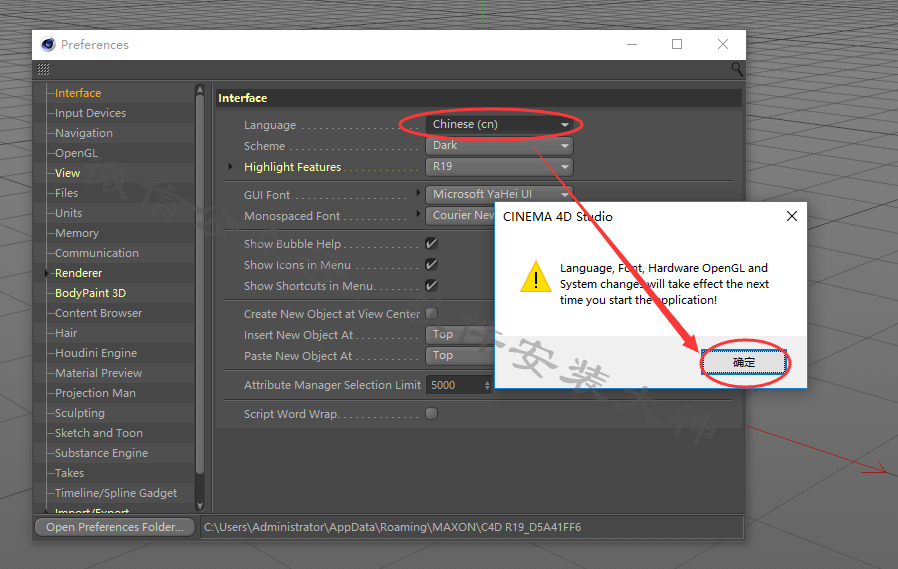Select Projection Man category

[x=95, y=393]
